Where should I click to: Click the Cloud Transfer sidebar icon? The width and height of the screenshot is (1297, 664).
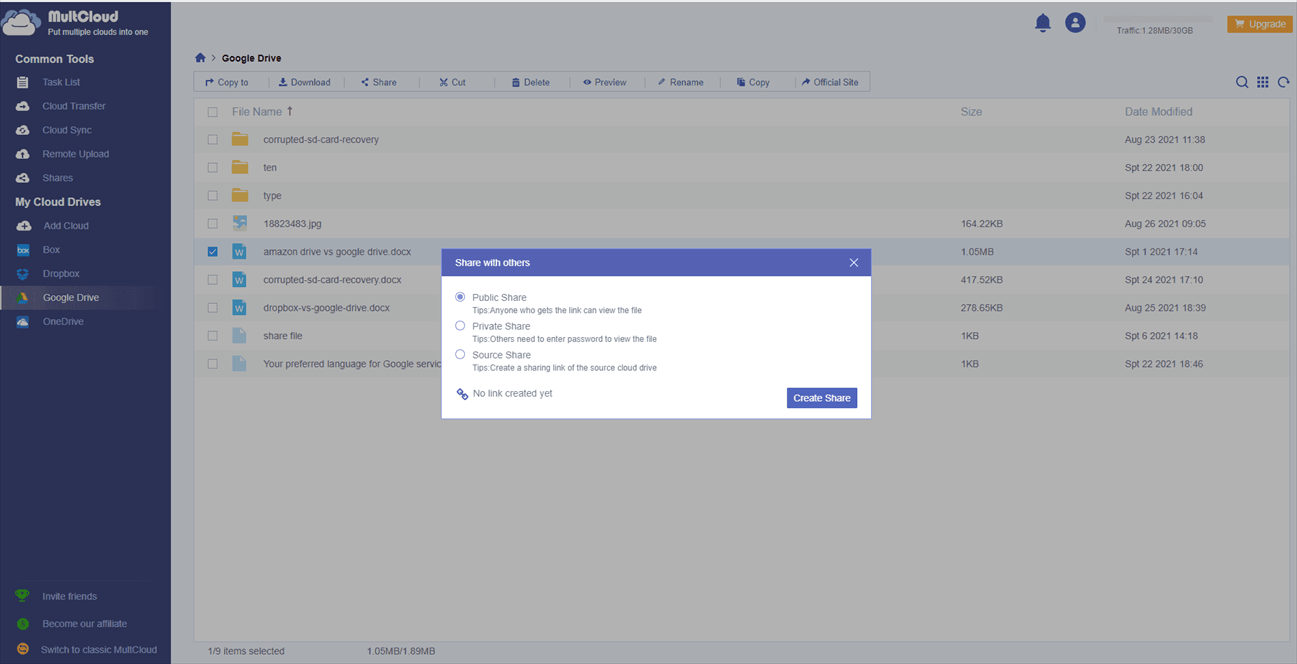point(23,106)
